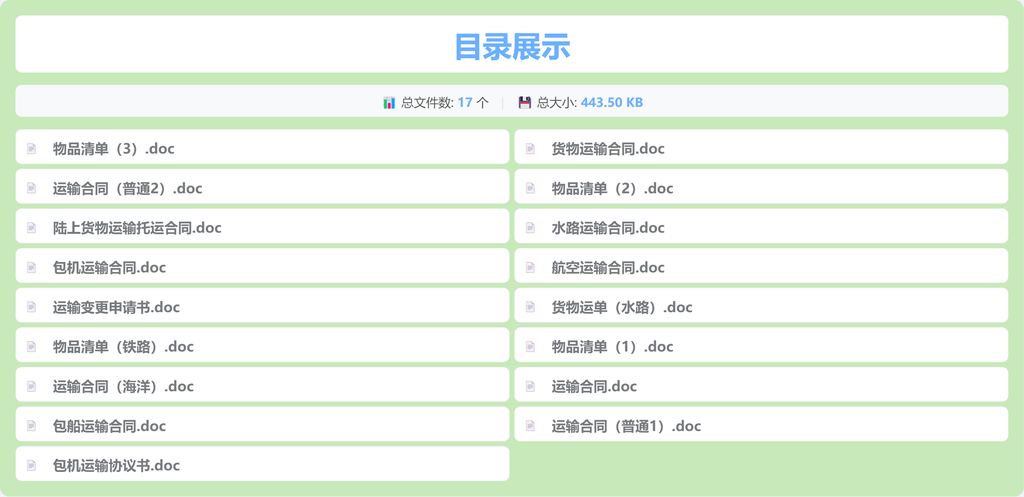Click document icon beside 货物运输合同.doc

[530, 149]
